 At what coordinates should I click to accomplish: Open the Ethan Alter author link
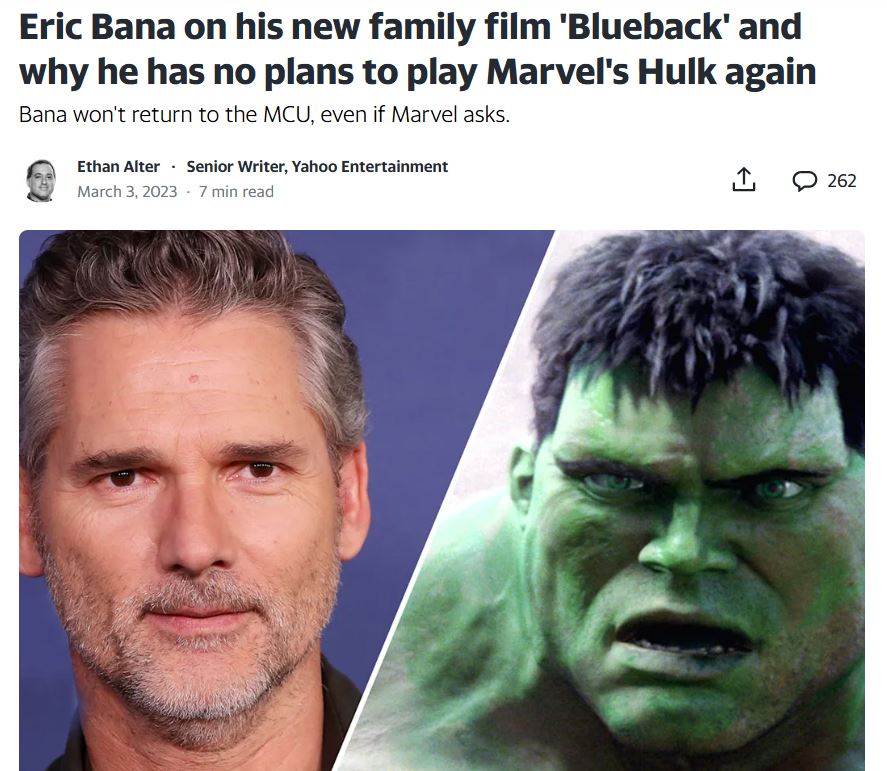[x=118, y=167]
